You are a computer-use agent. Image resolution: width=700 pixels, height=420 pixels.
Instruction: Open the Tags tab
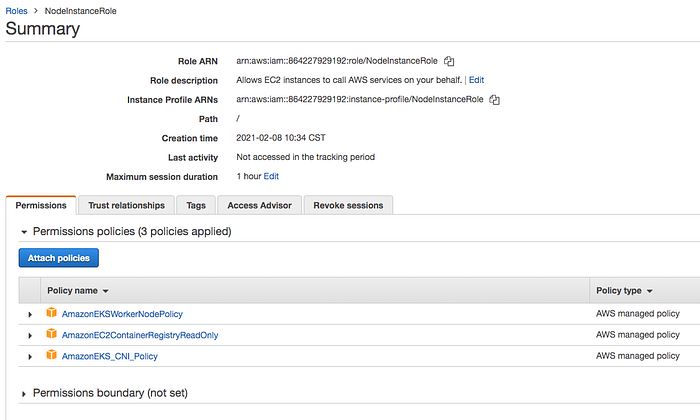point(196,205)
